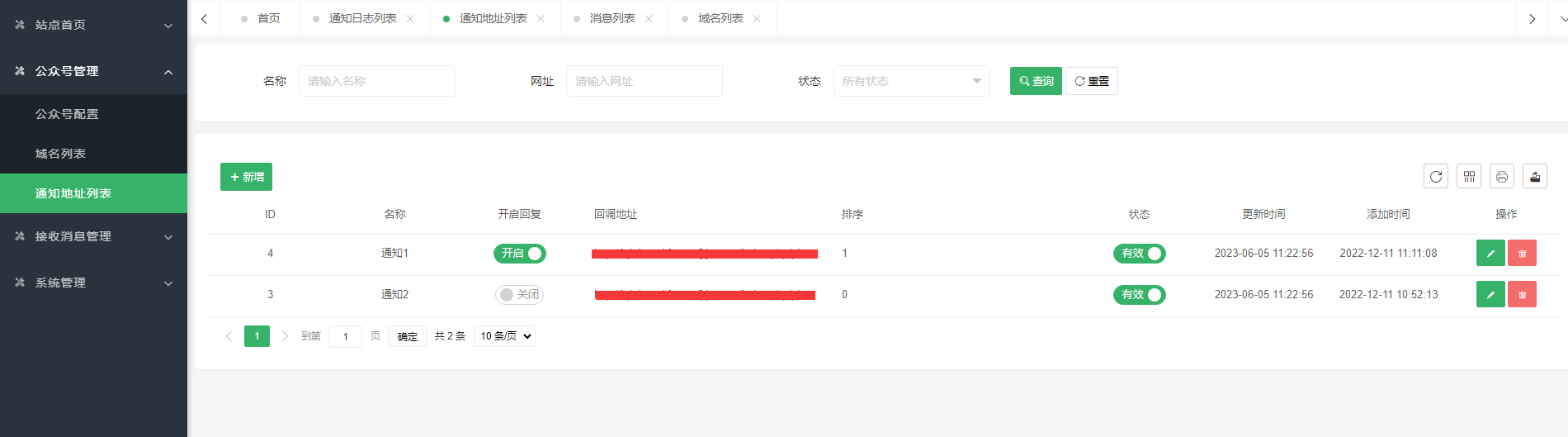Edit the 通知2 row with pencil icon
The width and height of the screenshot is (1568, 437).
pos(1490,294)
